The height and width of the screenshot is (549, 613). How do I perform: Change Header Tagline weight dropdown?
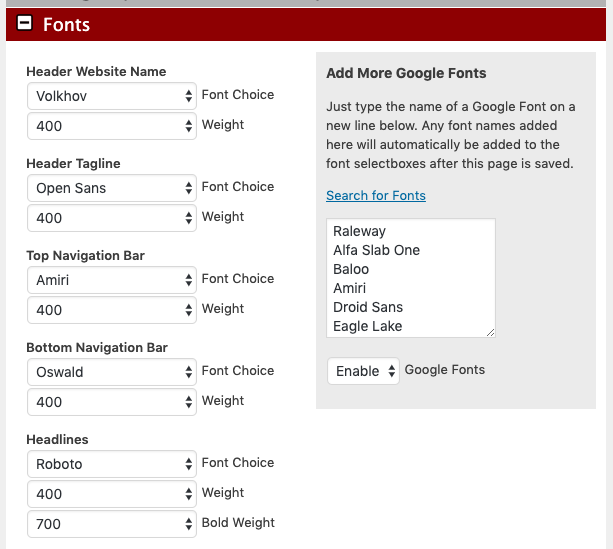point(112,218)
